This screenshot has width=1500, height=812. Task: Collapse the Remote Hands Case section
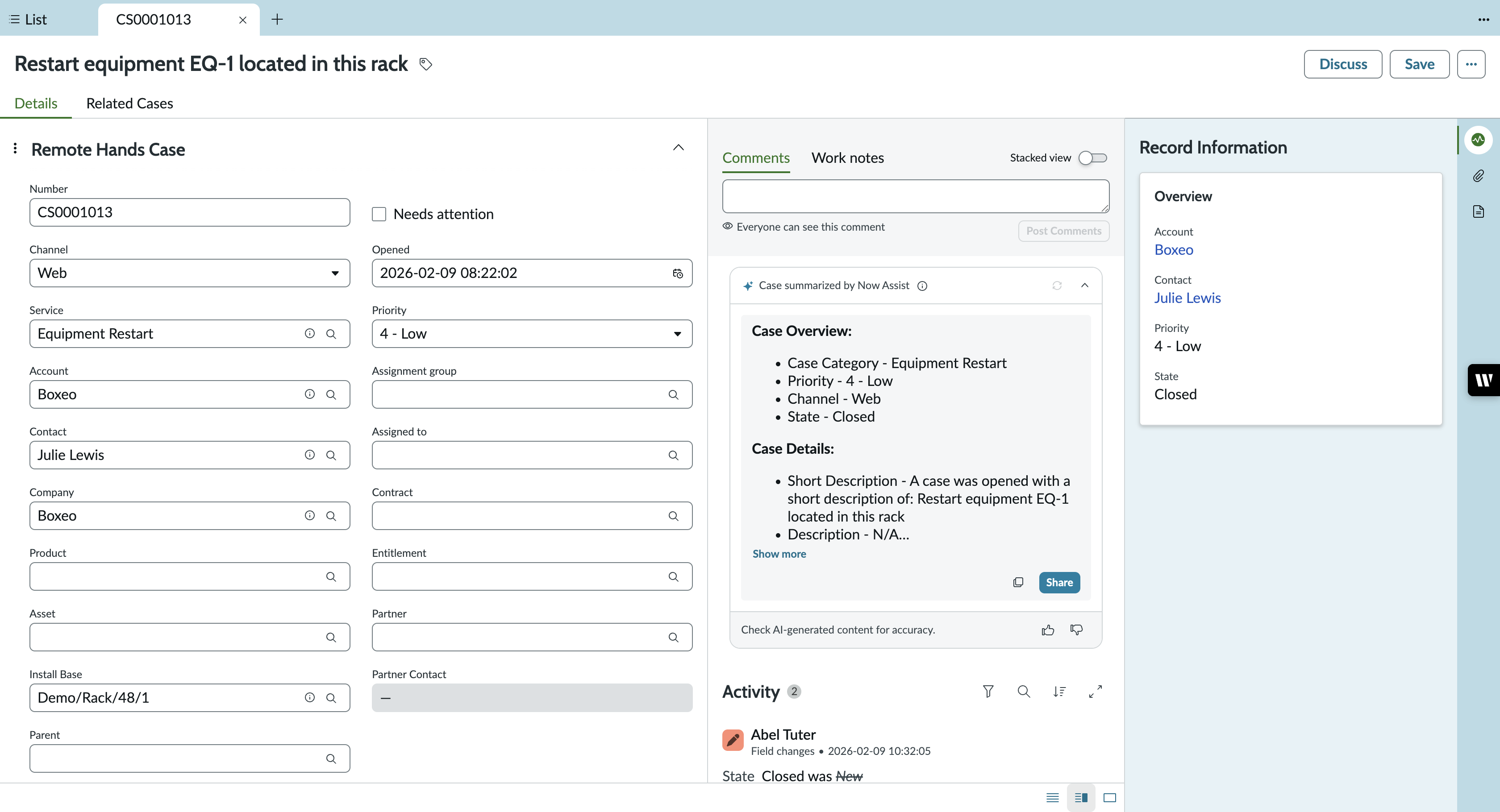(x=679, y=148)
